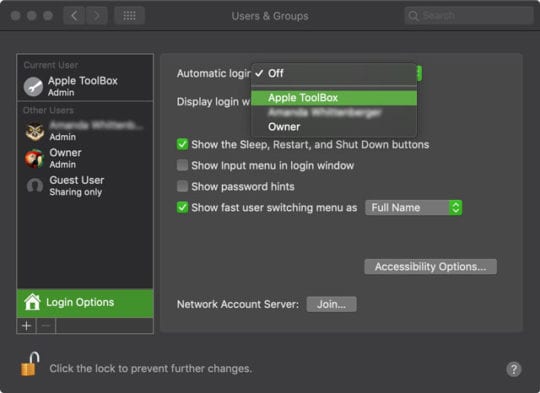This screenshot has height=393, width=540.
Task: Click Apple ToolBox wrench avatar
Action: [33, 86]
